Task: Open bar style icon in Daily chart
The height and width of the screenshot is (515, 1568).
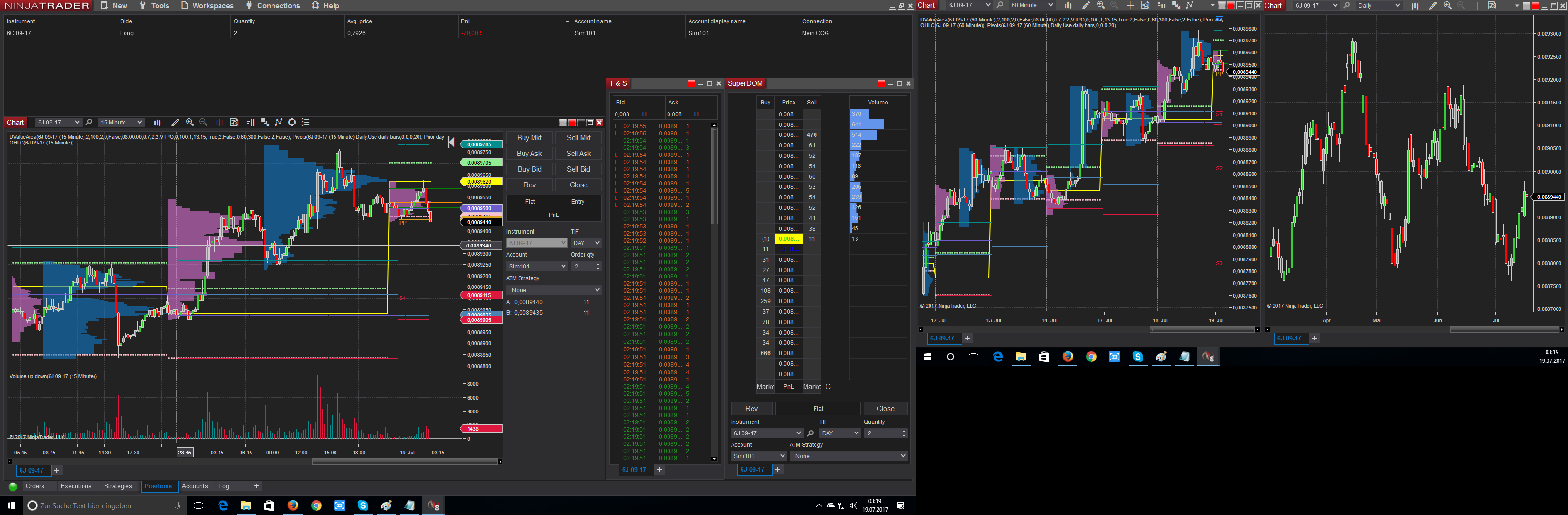Action: click(1415, 5)
